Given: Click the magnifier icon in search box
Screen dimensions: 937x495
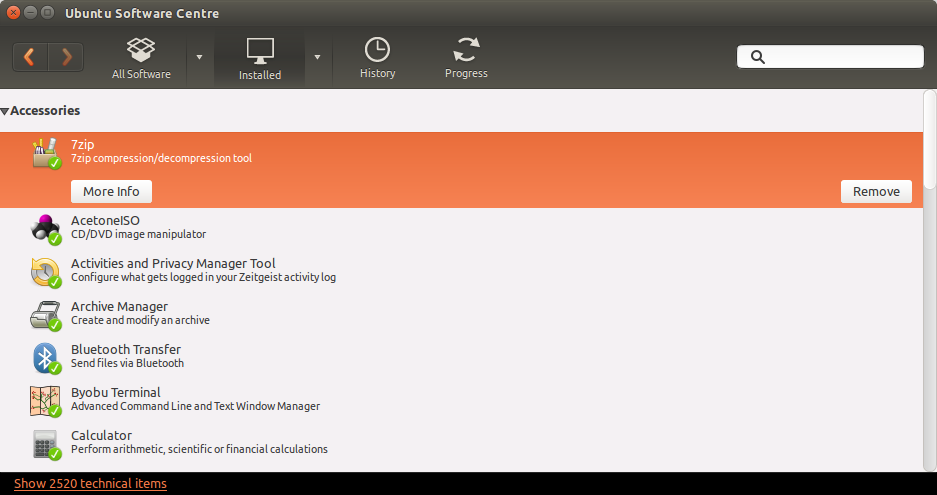Looking at the screenshot, I should [x=758, y=57].
